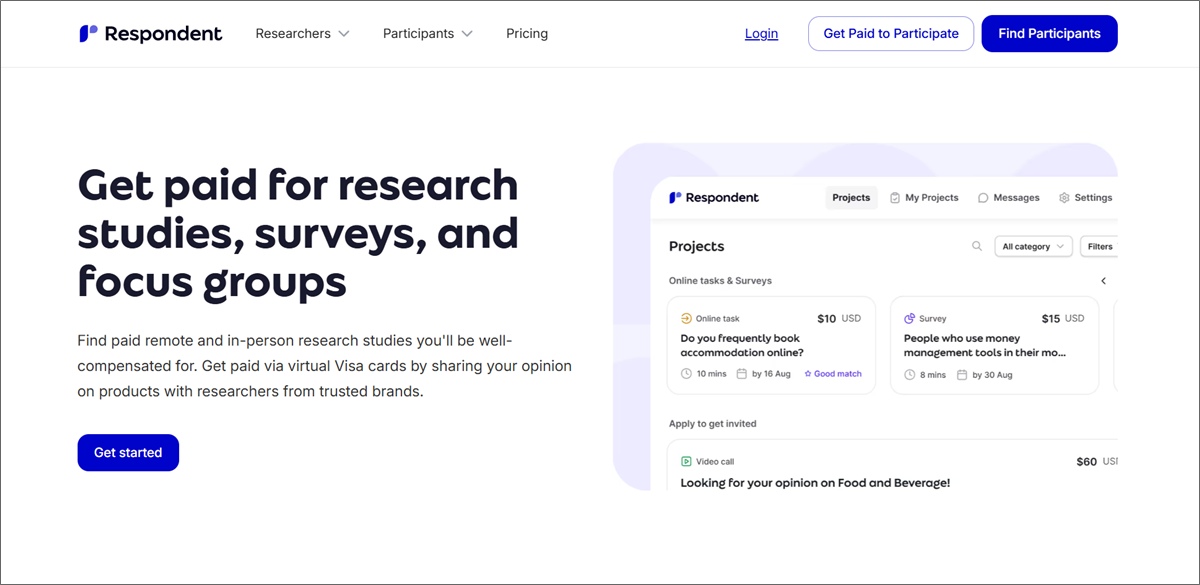Click the Survey type icon
This screenshot has height=585, width=1200.
pos(909,318)
